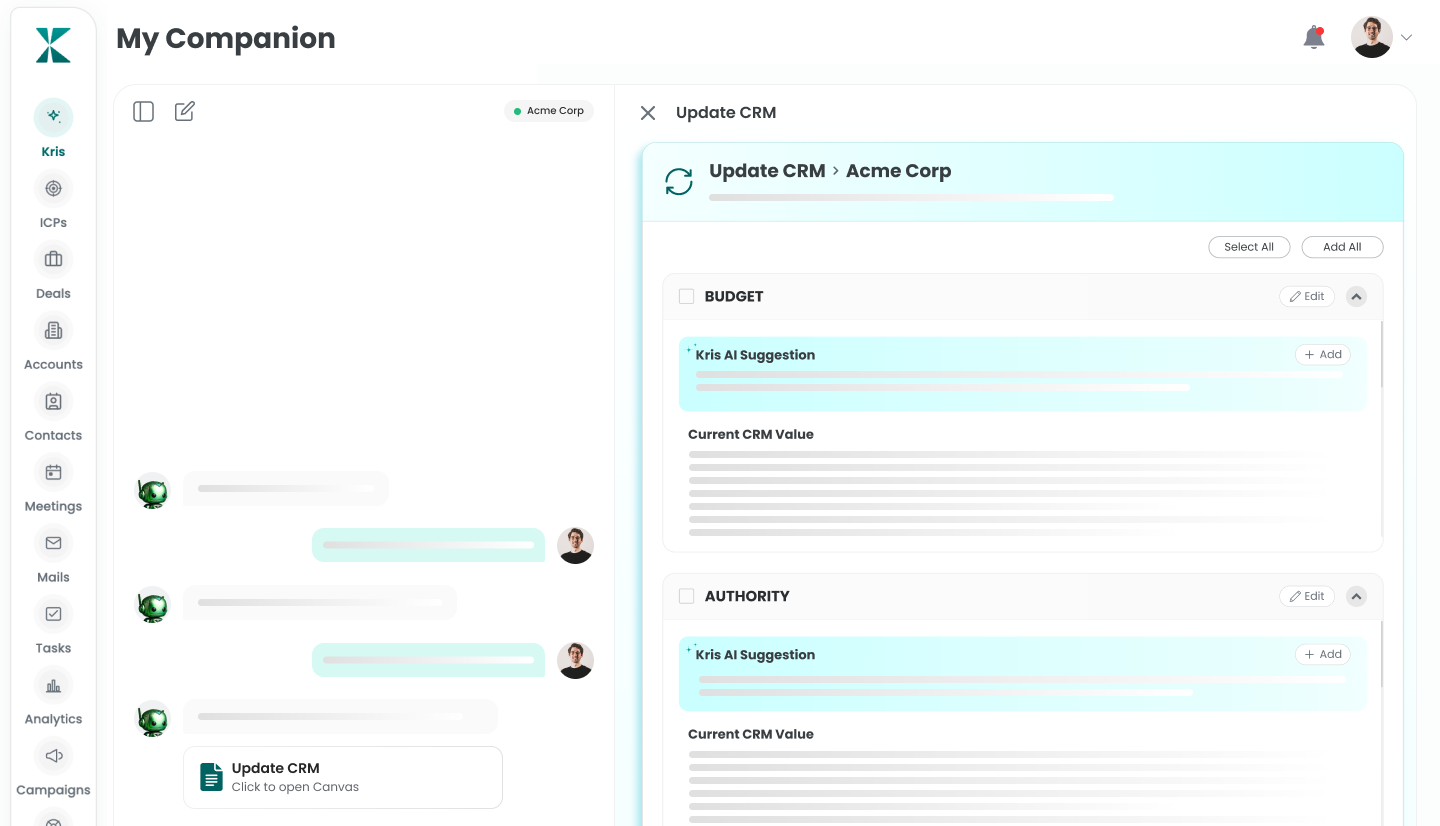1440x826 pixels.
Task: Click the AUTHORITY section heading
Action: (747, 596)
